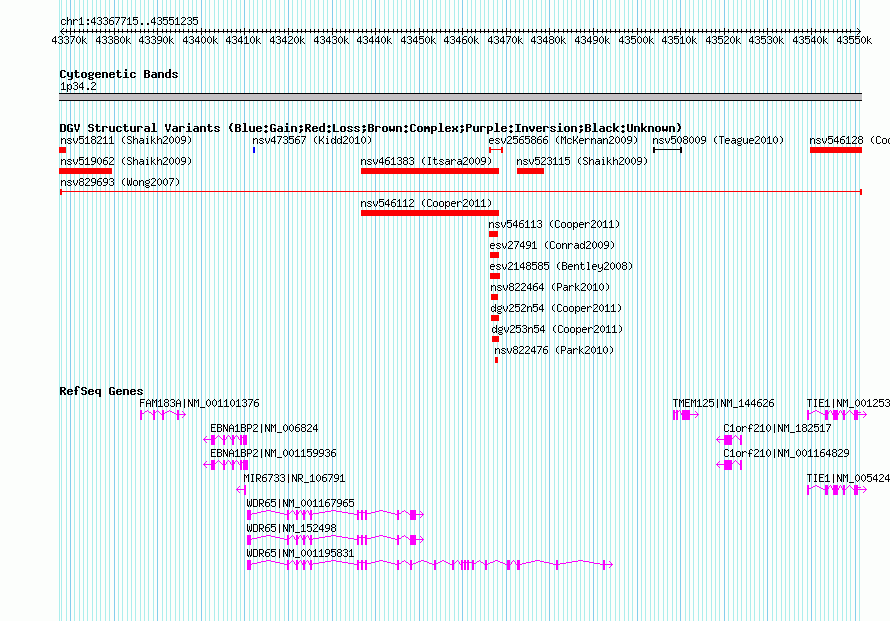This screenshot has width=890, height=621.
Task: Click the 1p34.2 cytogenetic band bar
Action: point(460,97)
